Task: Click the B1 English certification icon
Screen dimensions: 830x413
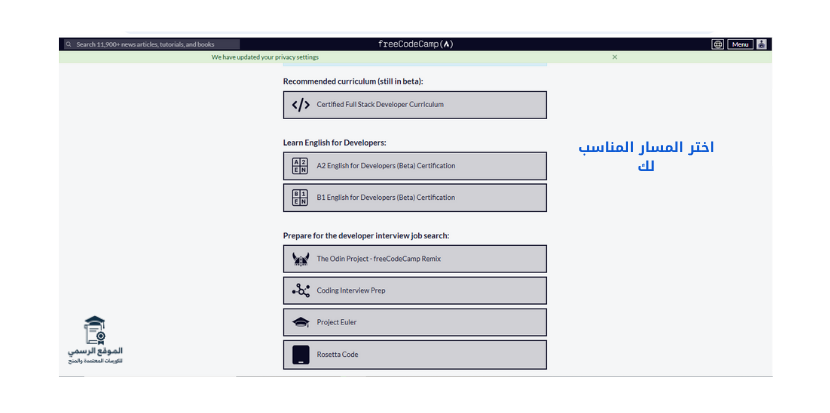Action: [x=300, y=198]
